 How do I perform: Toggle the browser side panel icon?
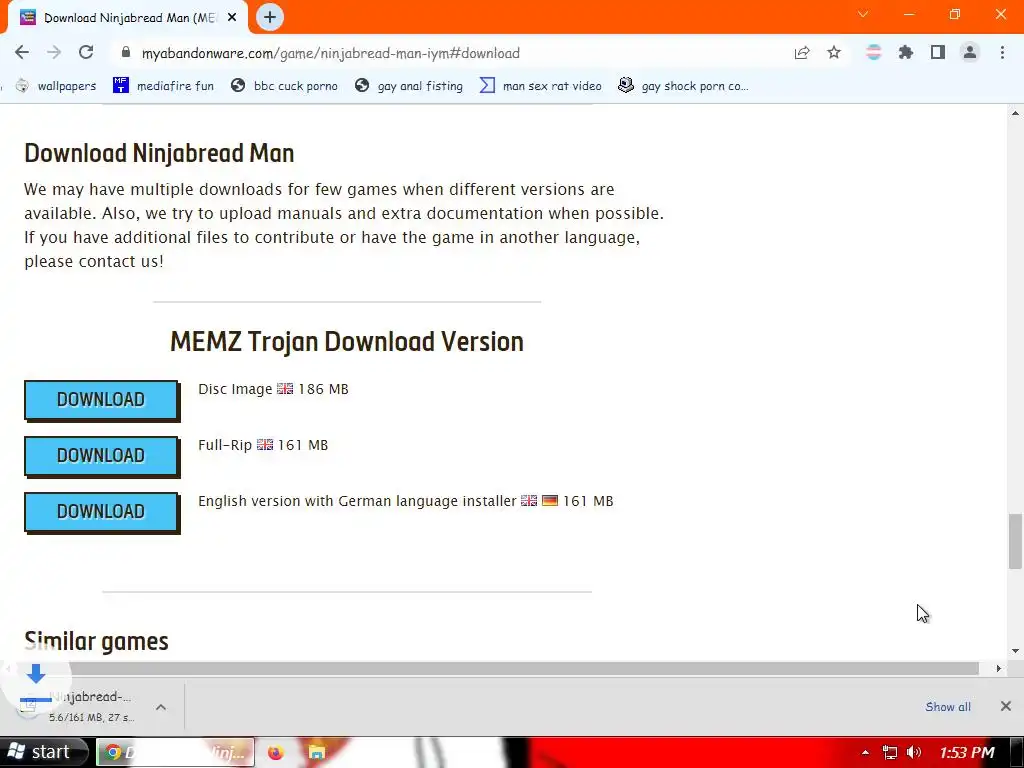(938, 53)
